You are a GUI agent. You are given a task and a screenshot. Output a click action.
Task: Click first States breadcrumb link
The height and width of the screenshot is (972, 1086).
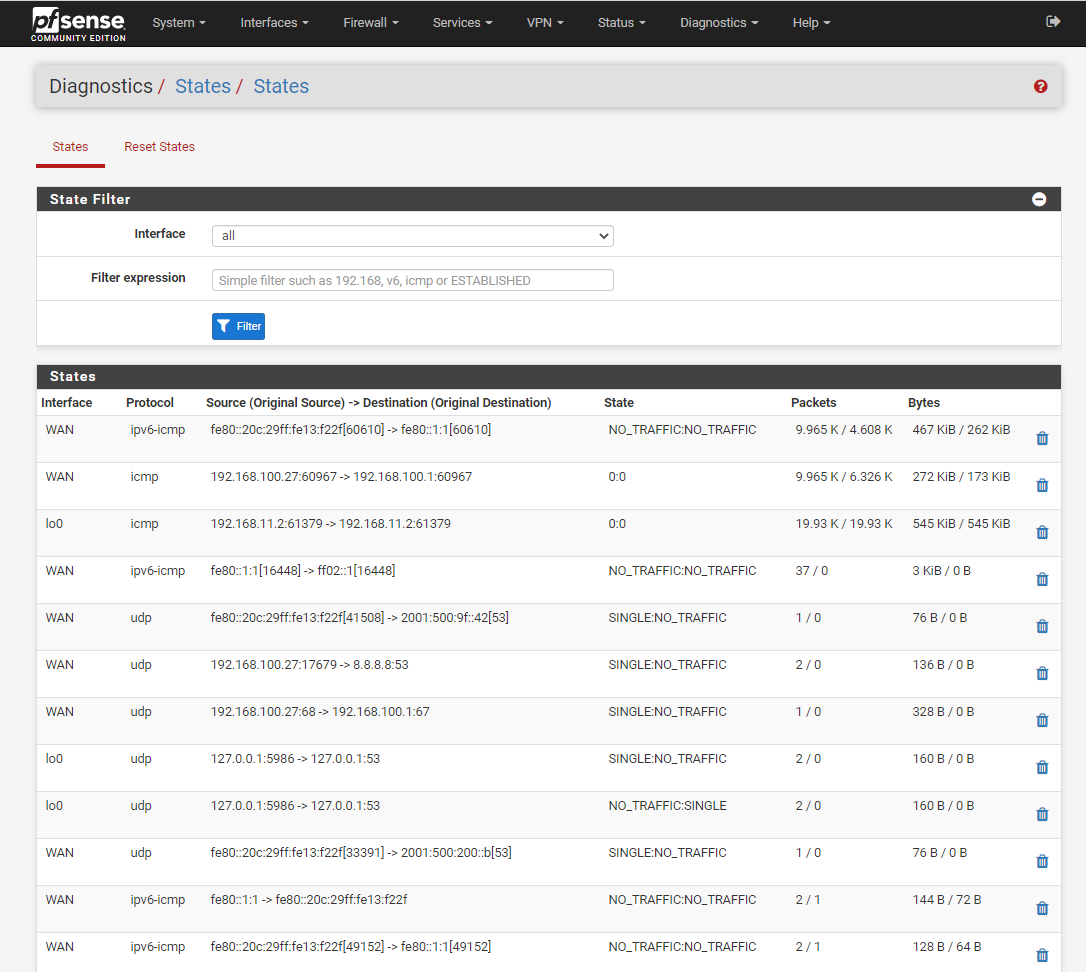point(203,86)
